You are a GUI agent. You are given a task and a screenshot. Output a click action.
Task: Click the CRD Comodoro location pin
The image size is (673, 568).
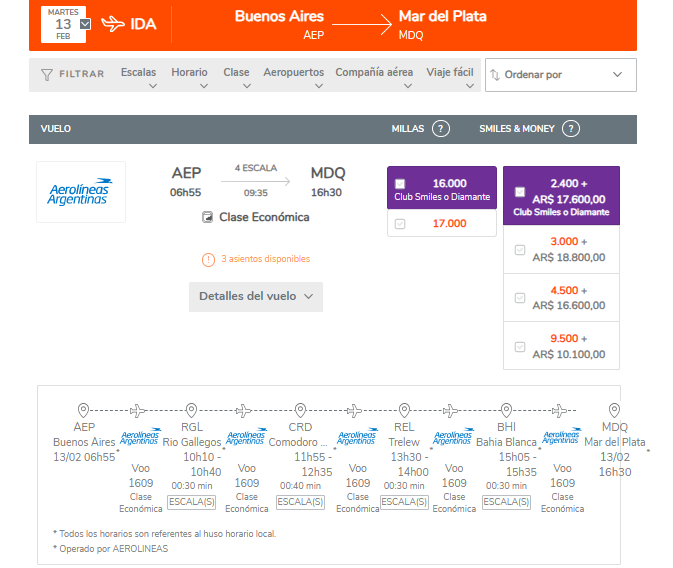pos(300,410)
